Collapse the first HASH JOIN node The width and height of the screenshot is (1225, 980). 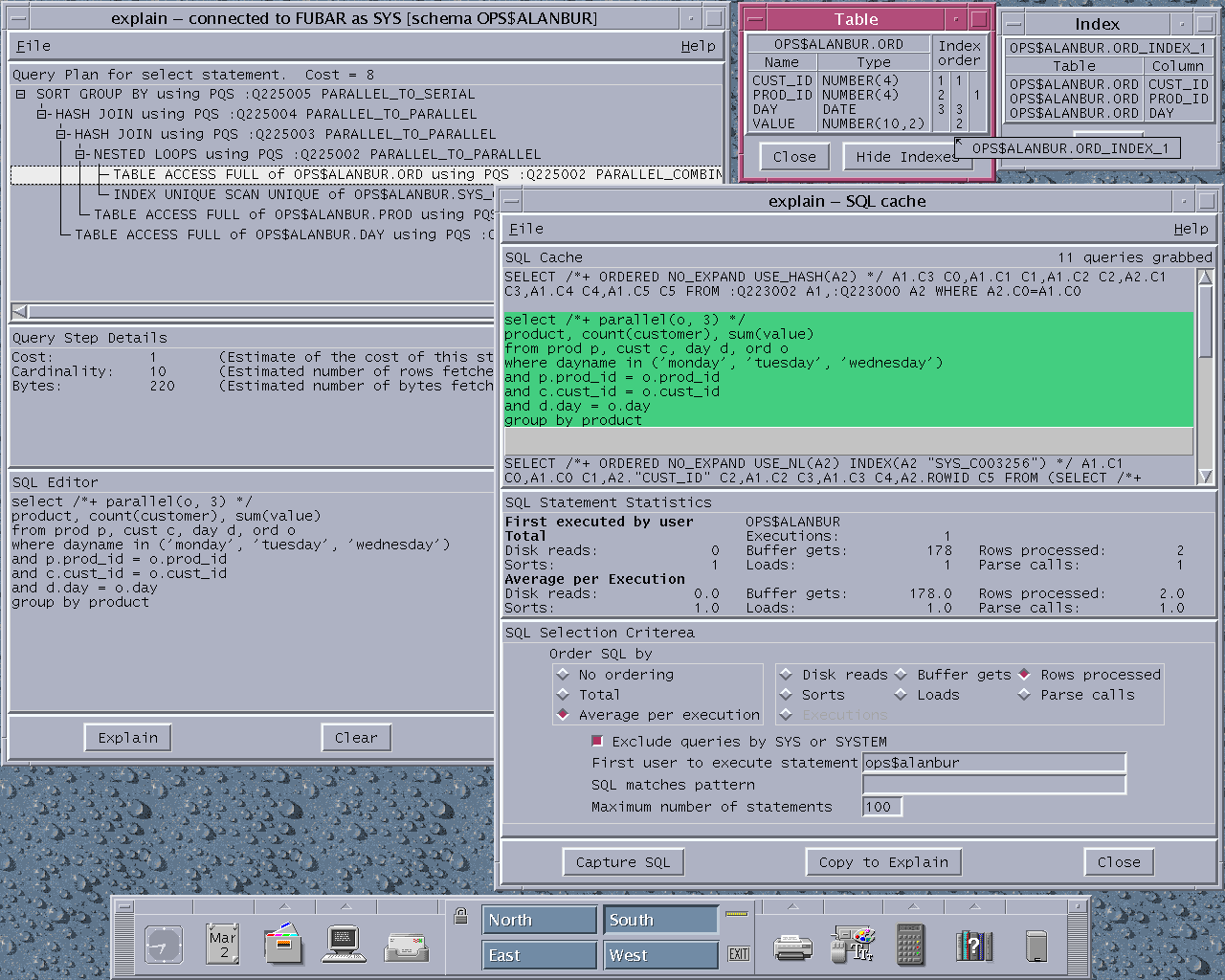[x=41, y=114]
